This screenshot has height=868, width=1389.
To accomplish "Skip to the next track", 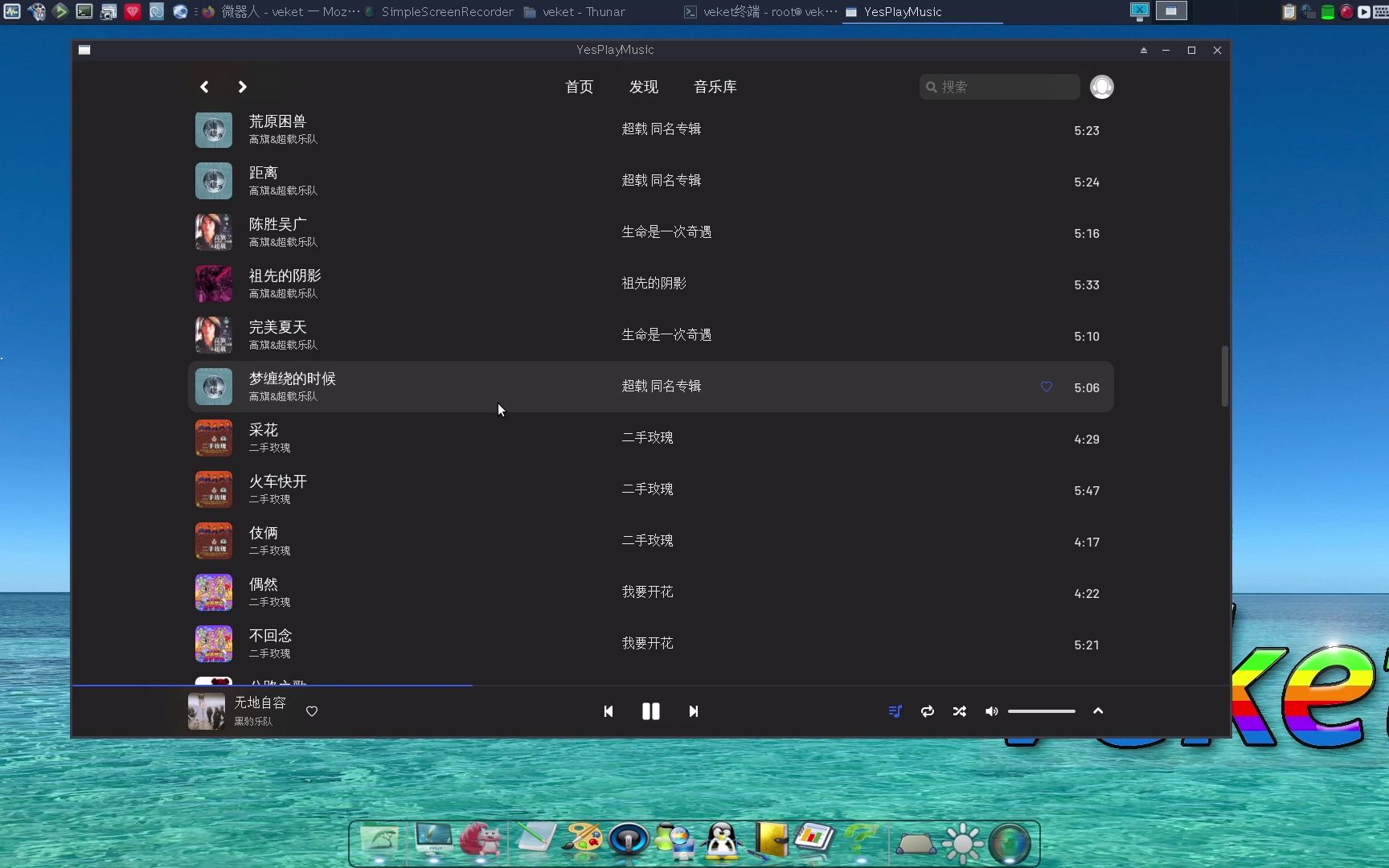I will (692, 710).
